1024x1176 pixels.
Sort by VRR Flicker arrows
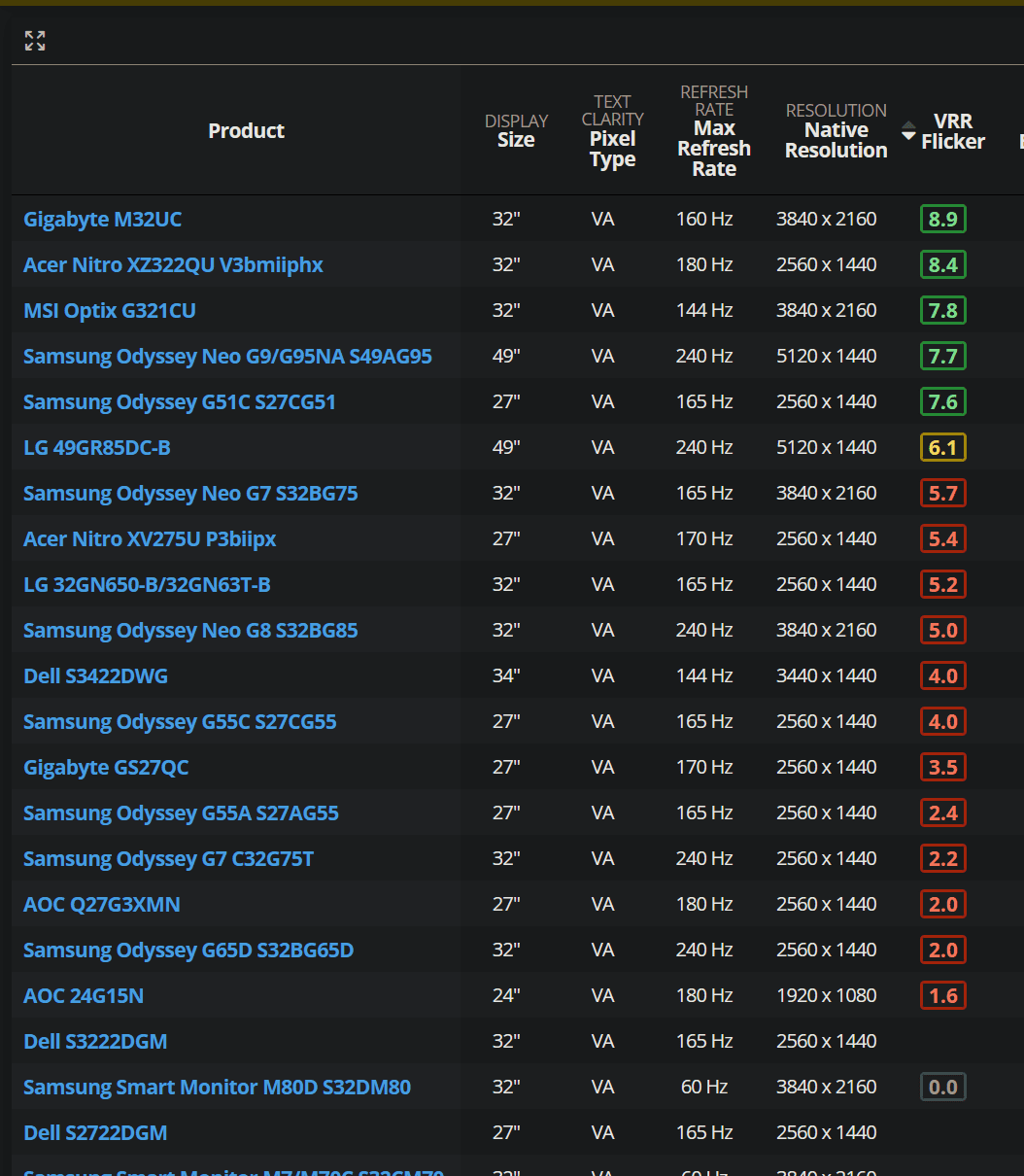pos(908,130)
